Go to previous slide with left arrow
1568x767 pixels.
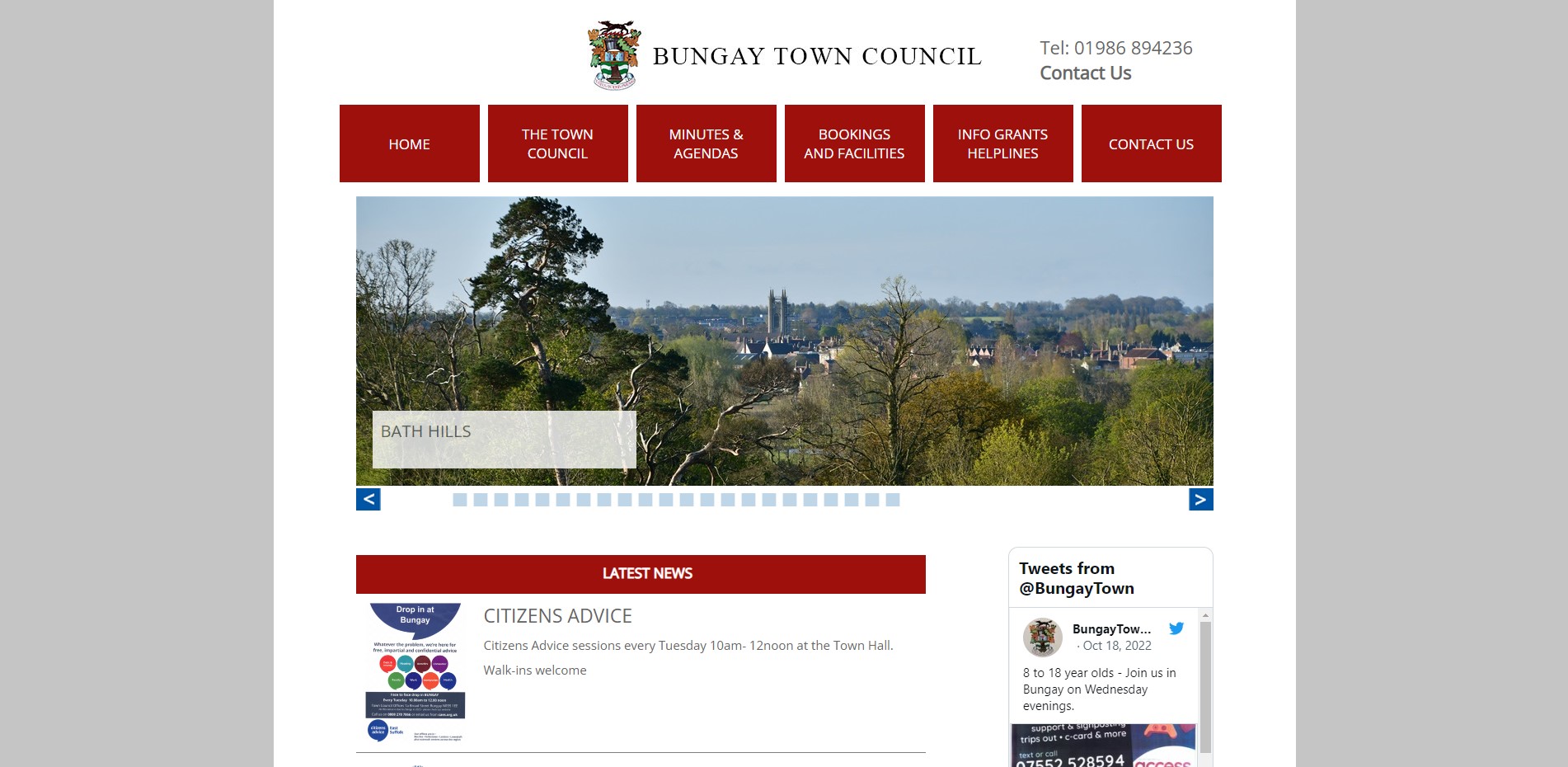point(369,499)
